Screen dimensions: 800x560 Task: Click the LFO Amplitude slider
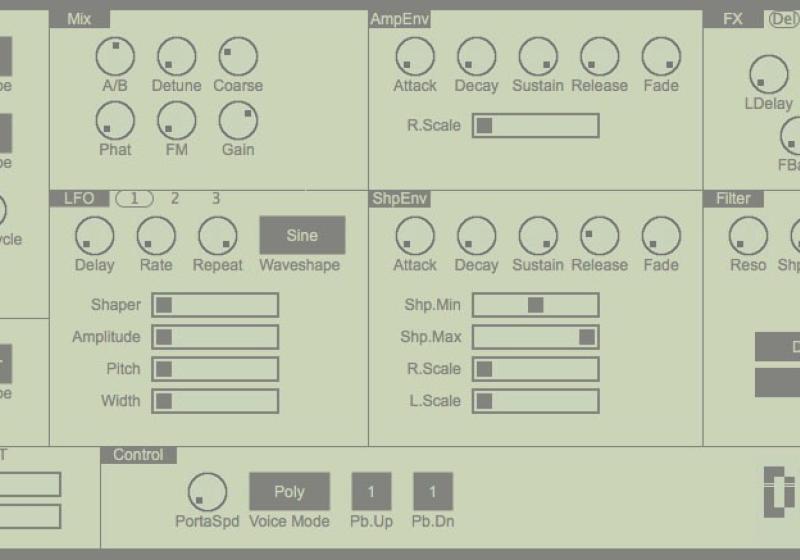pos(214,338)
